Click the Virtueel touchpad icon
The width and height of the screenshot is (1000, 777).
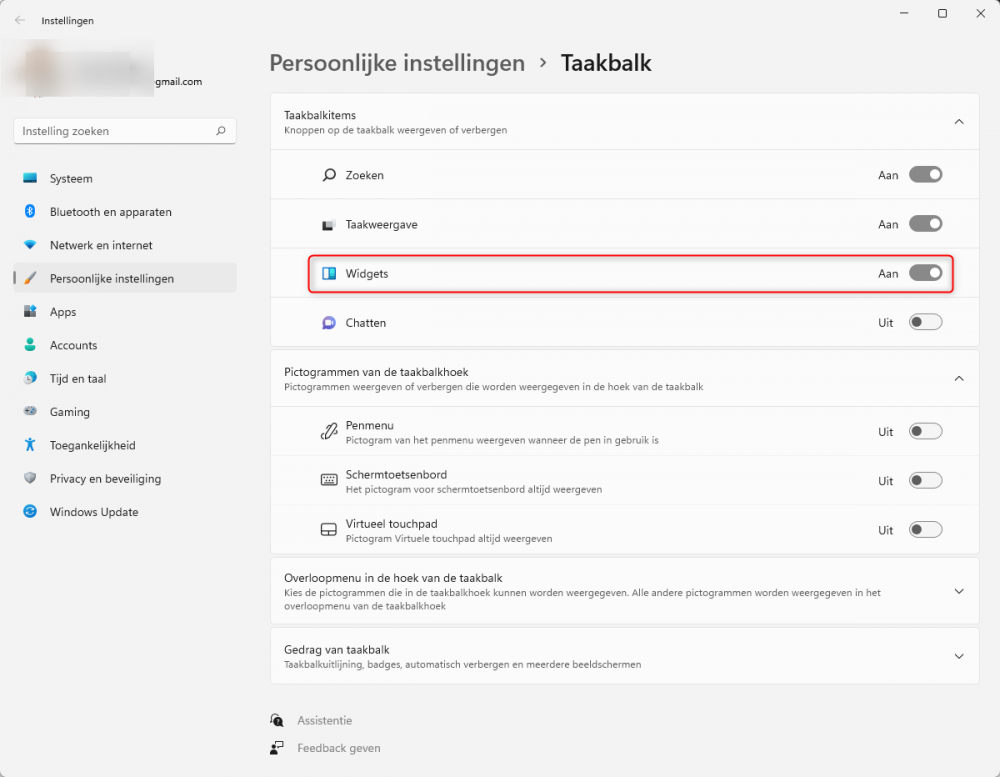pos(329,530)
